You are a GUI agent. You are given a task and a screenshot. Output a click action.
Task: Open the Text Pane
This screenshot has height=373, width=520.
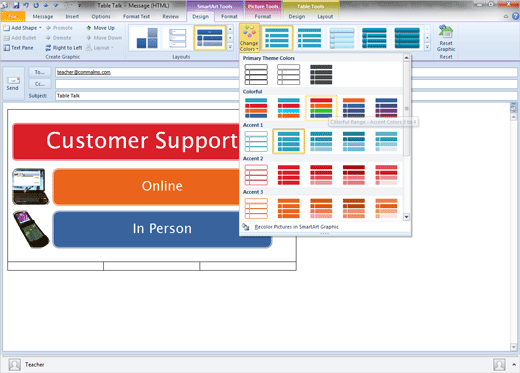click(19, 48)
